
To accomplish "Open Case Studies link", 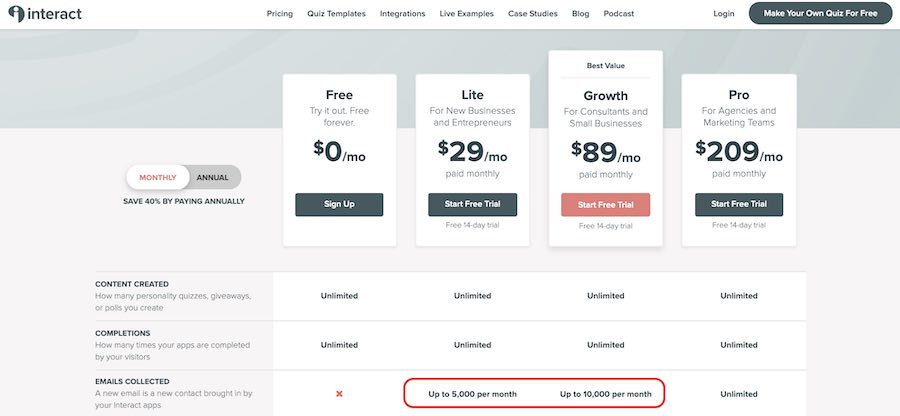I will tap(533, 14).
